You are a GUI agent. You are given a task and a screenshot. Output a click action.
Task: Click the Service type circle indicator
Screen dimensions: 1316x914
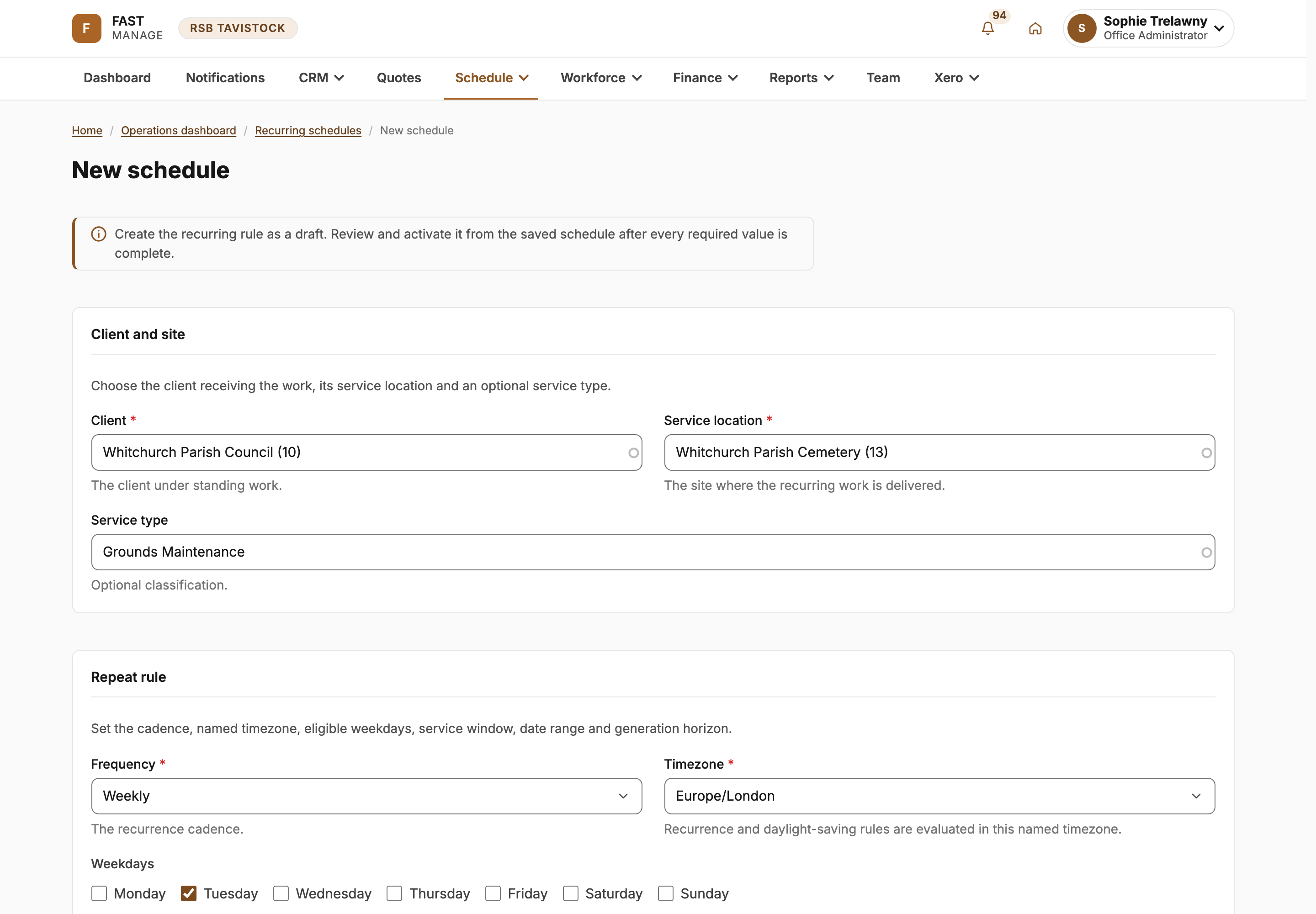[x=1206, y=553]
